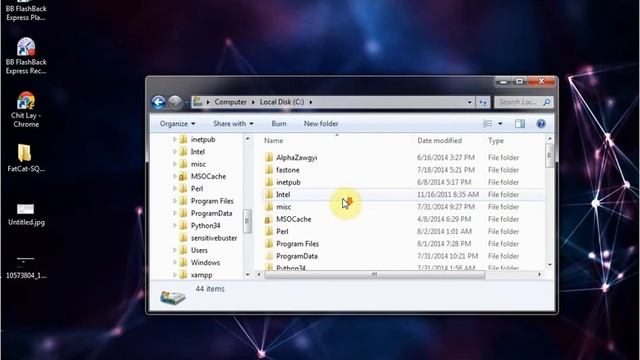The image size is (640, 360).
Task: Open Chit Lay Chrome desktop shortcut
Action: coord(26,109)
